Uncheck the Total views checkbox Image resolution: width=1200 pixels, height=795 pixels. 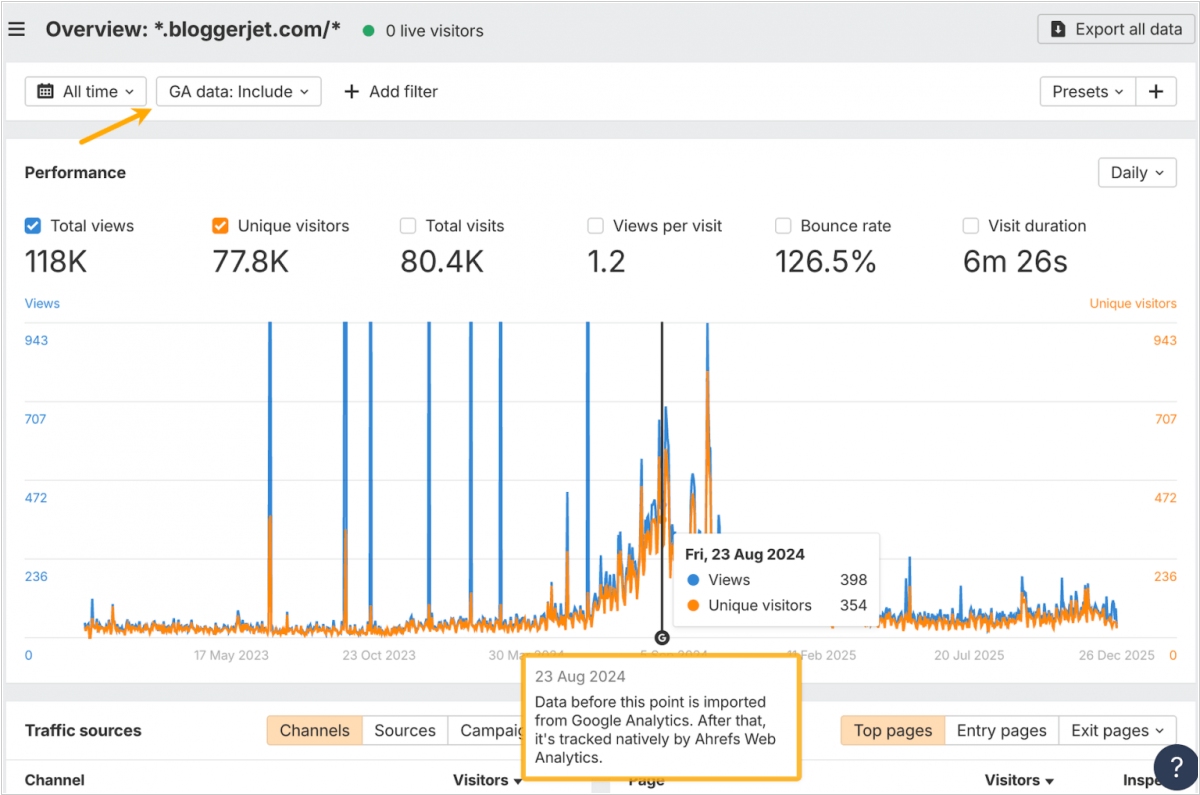point(33,226)
